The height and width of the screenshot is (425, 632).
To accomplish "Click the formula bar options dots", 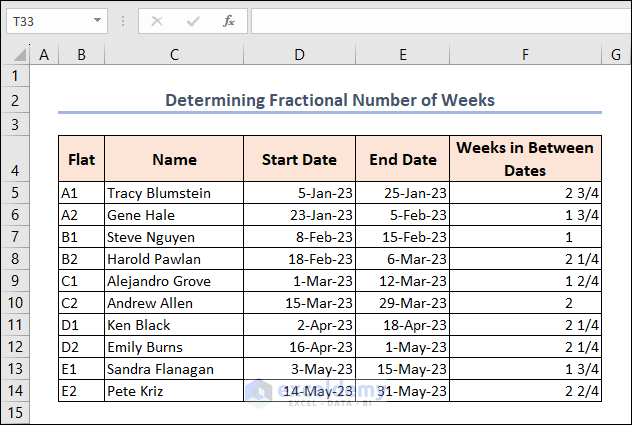I will tap(124, 21).
